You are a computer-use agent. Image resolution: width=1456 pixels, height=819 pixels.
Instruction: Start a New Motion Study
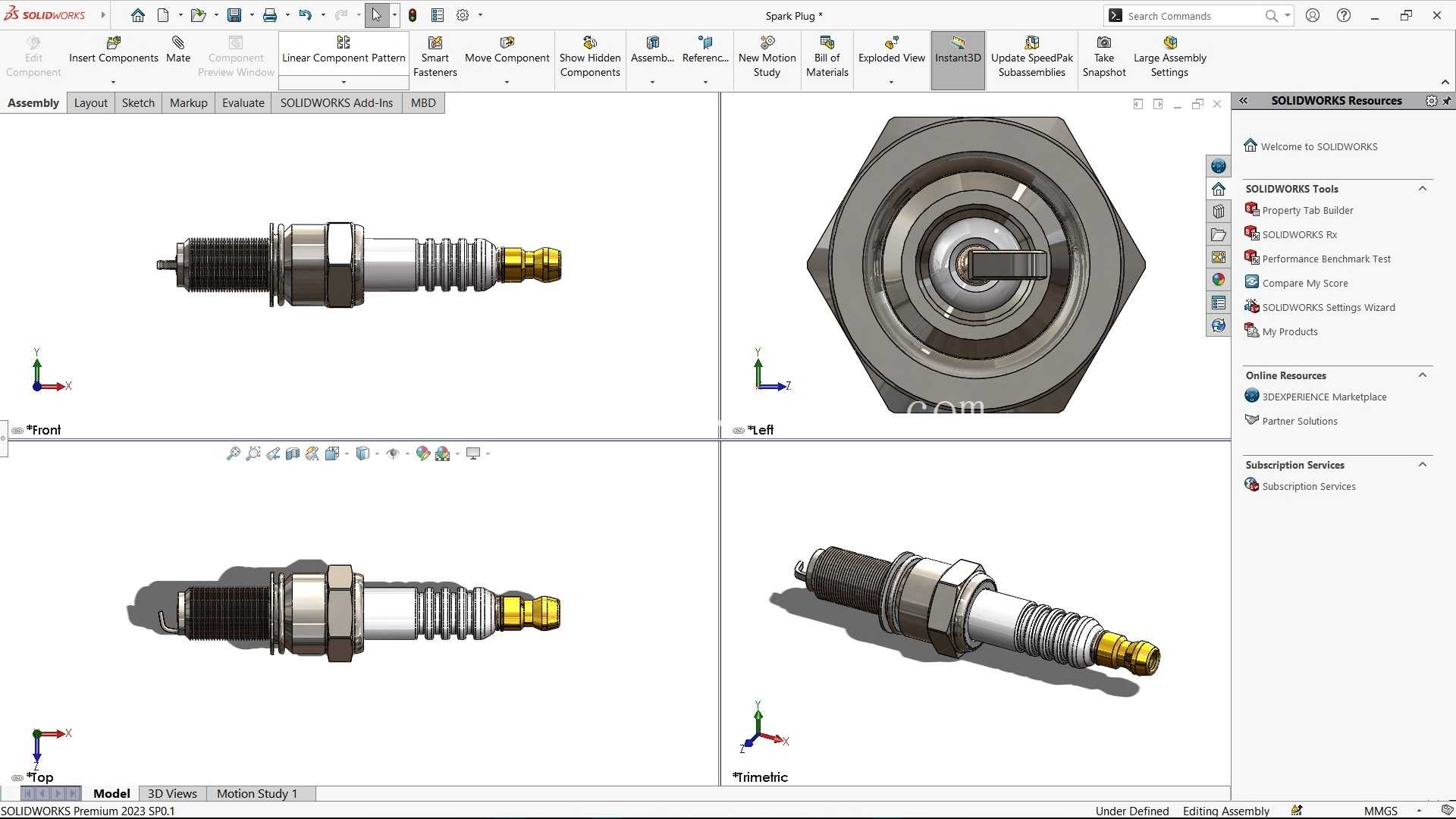pos(767,57)
